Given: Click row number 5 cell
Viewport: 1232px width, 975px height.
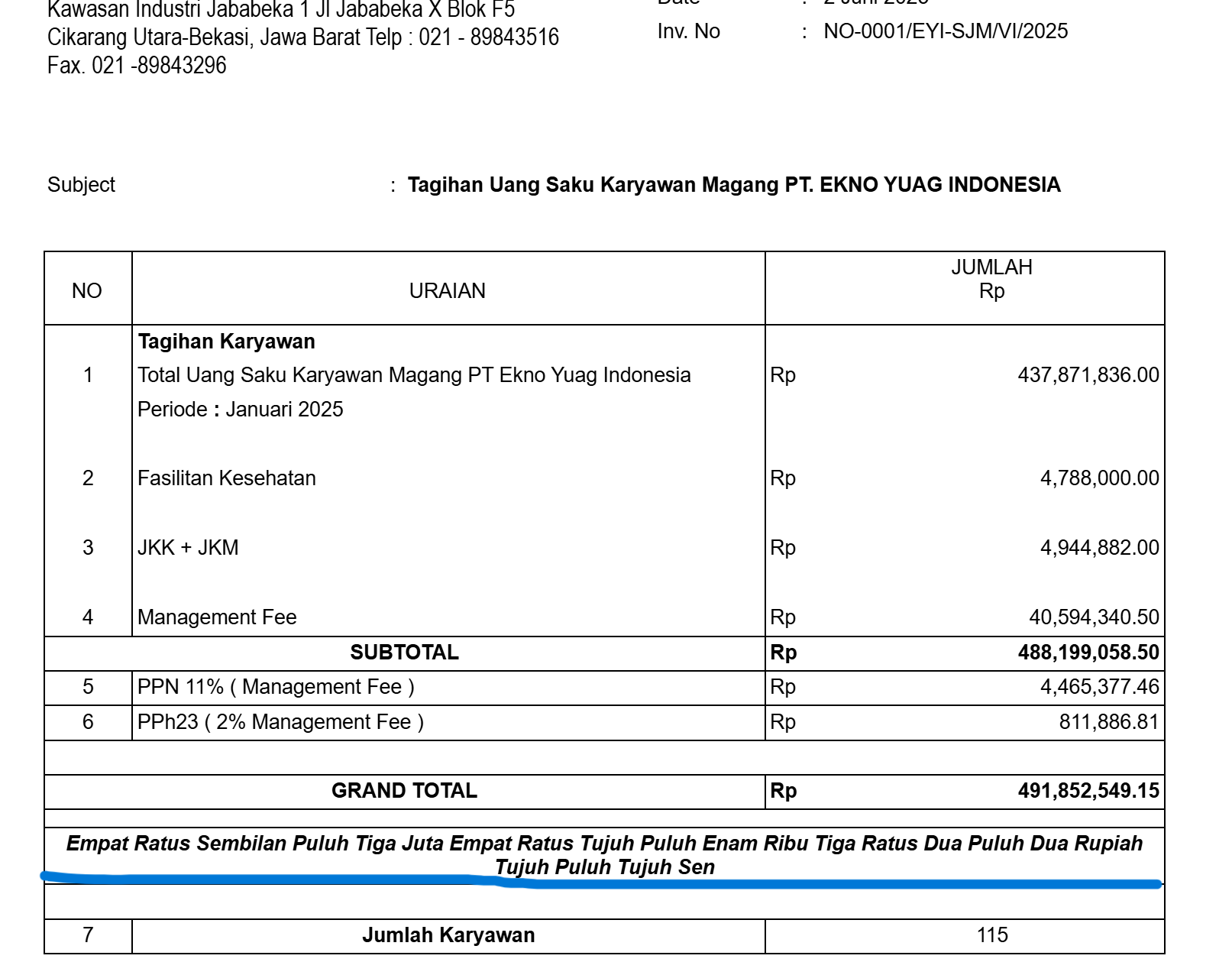Looking at the screenshot, I should (88, 687).
